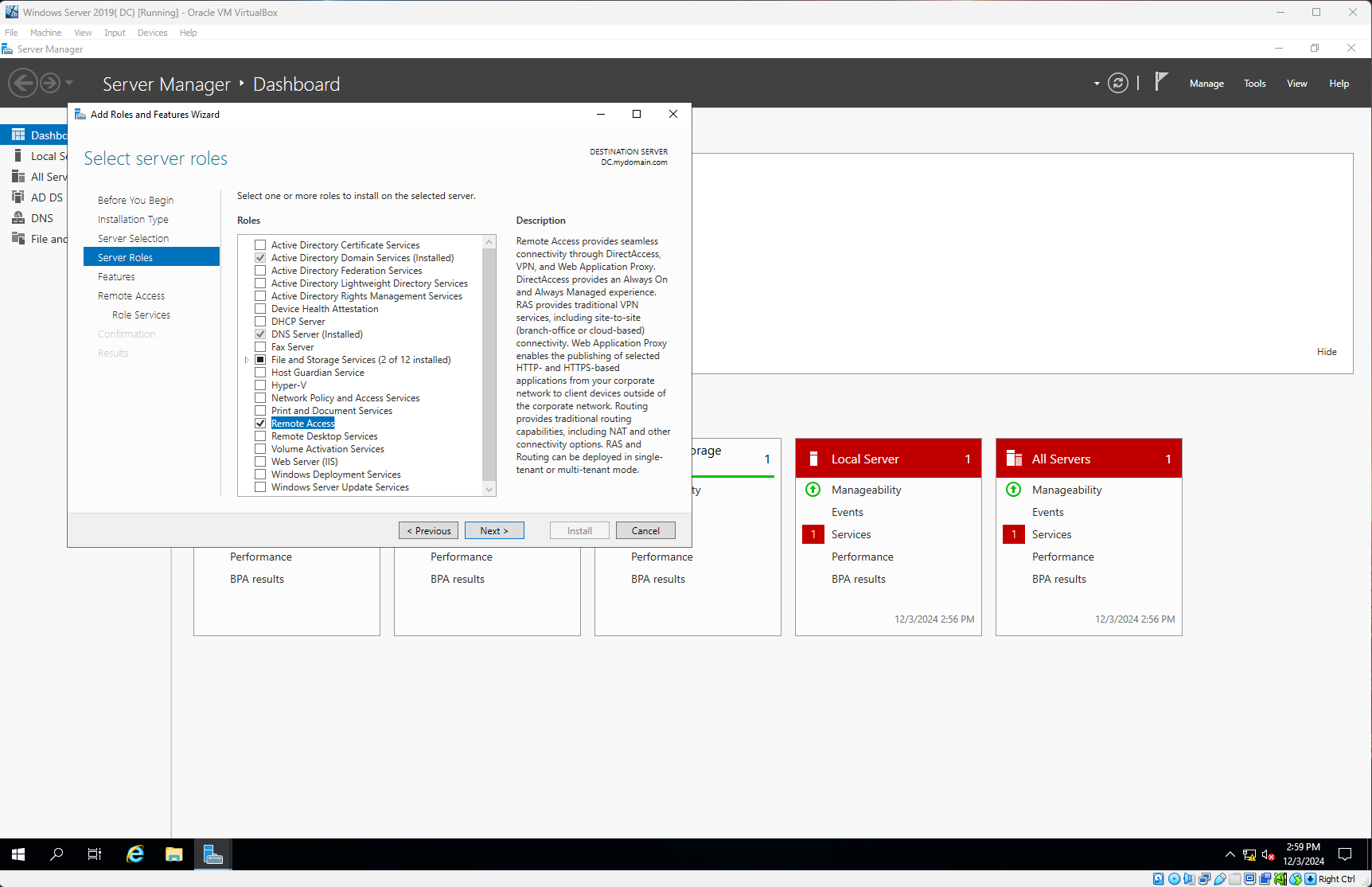
Task: Open the Manage menu in Server Manager
Action: tap(1206, 84)
